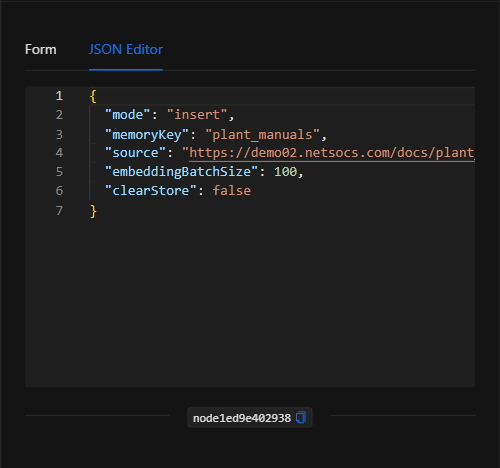Click the "embeddingBatchSize" key
The height and width of the screenshot is (468, 500).
[x=182, y=172]
